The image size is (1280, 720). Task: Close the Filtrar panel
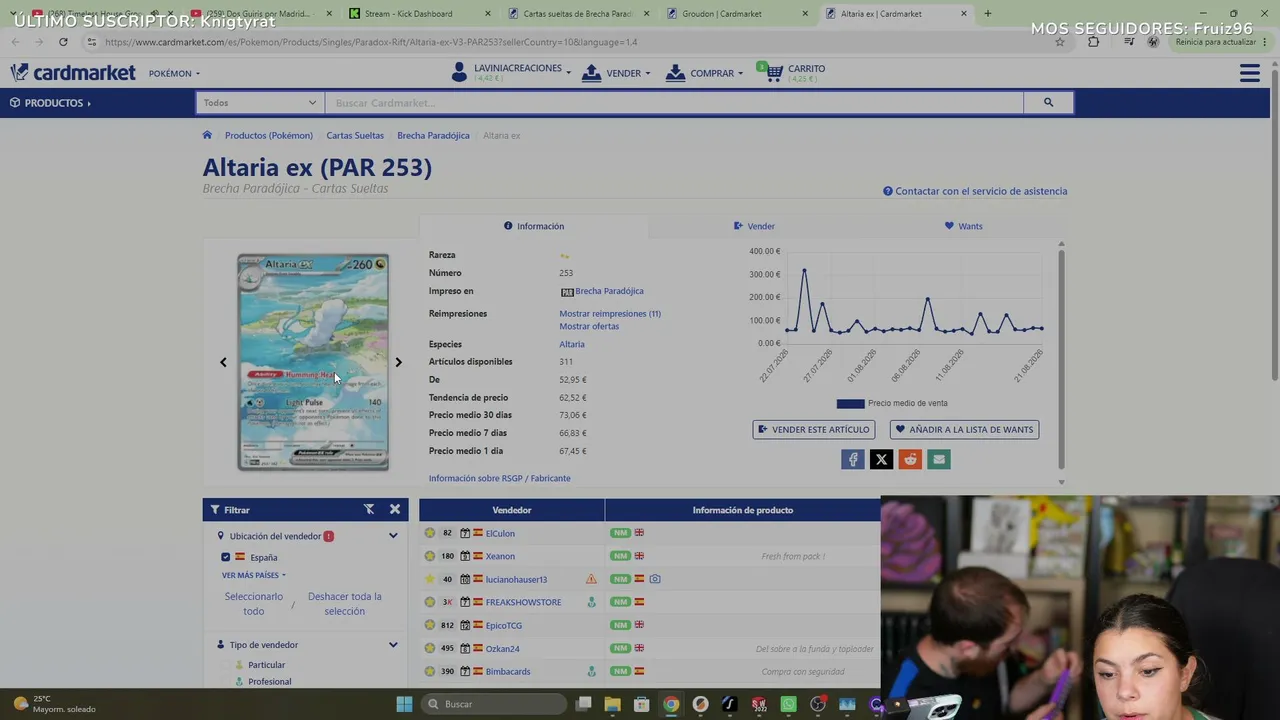395,509
